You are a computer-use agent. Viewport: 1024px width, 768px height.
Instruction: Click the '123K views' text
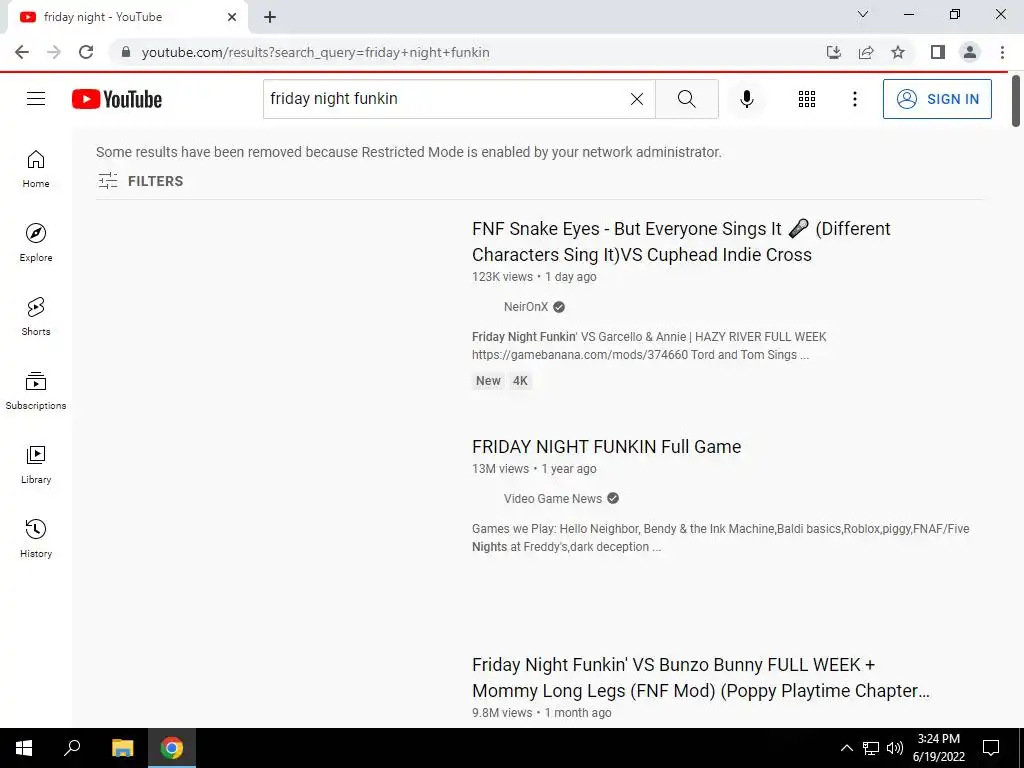[x=502, y=277]
